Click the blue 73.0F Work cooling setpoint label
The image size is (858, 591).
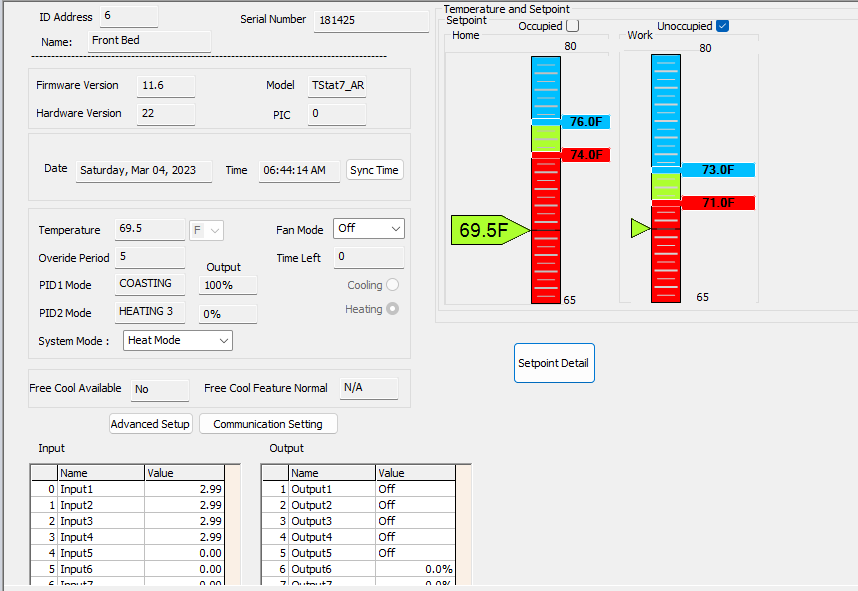(x=717, y=170)
